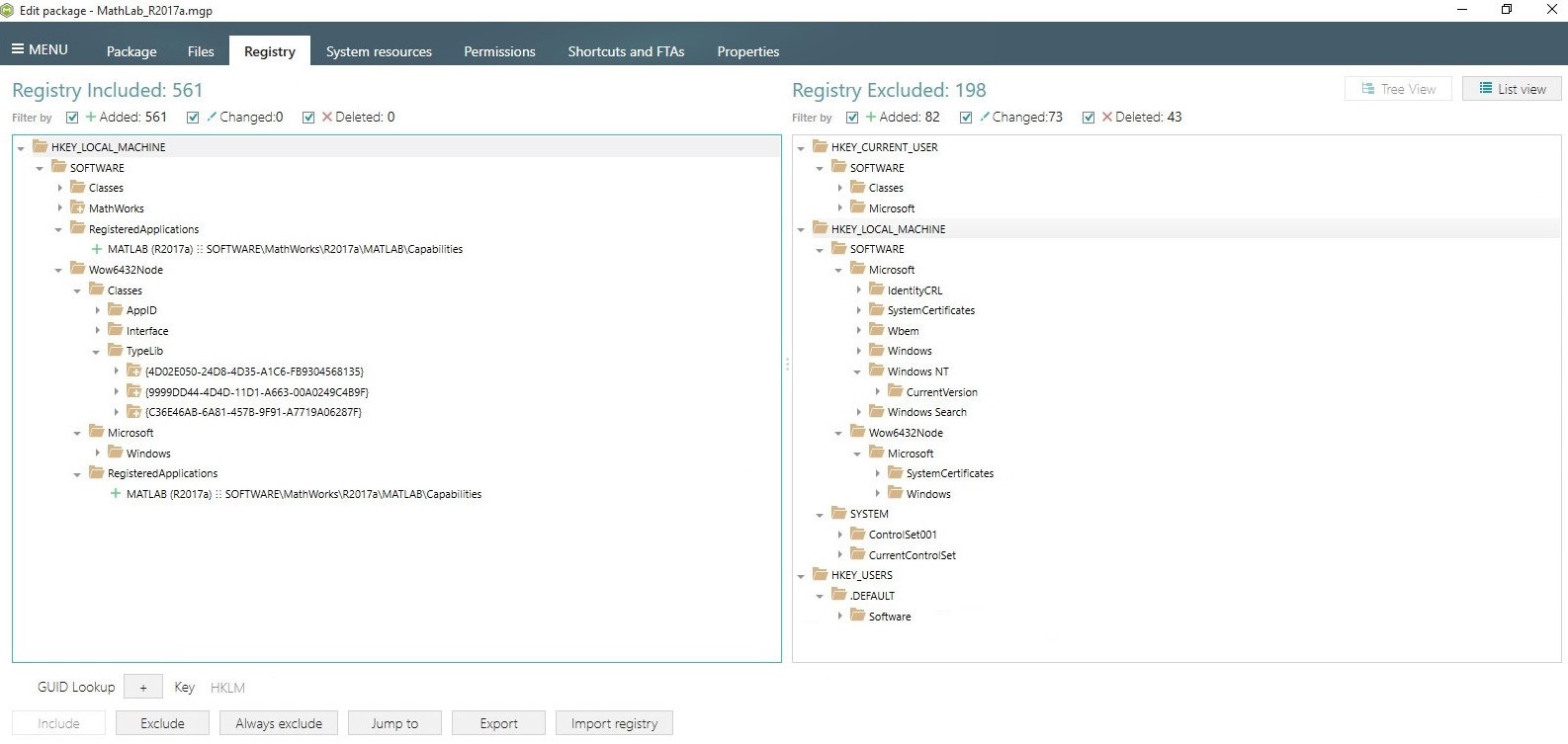Toggle Added: 82 filter checkbox
The width and height of the screenshot is (1568, 744).
point(852,117)
